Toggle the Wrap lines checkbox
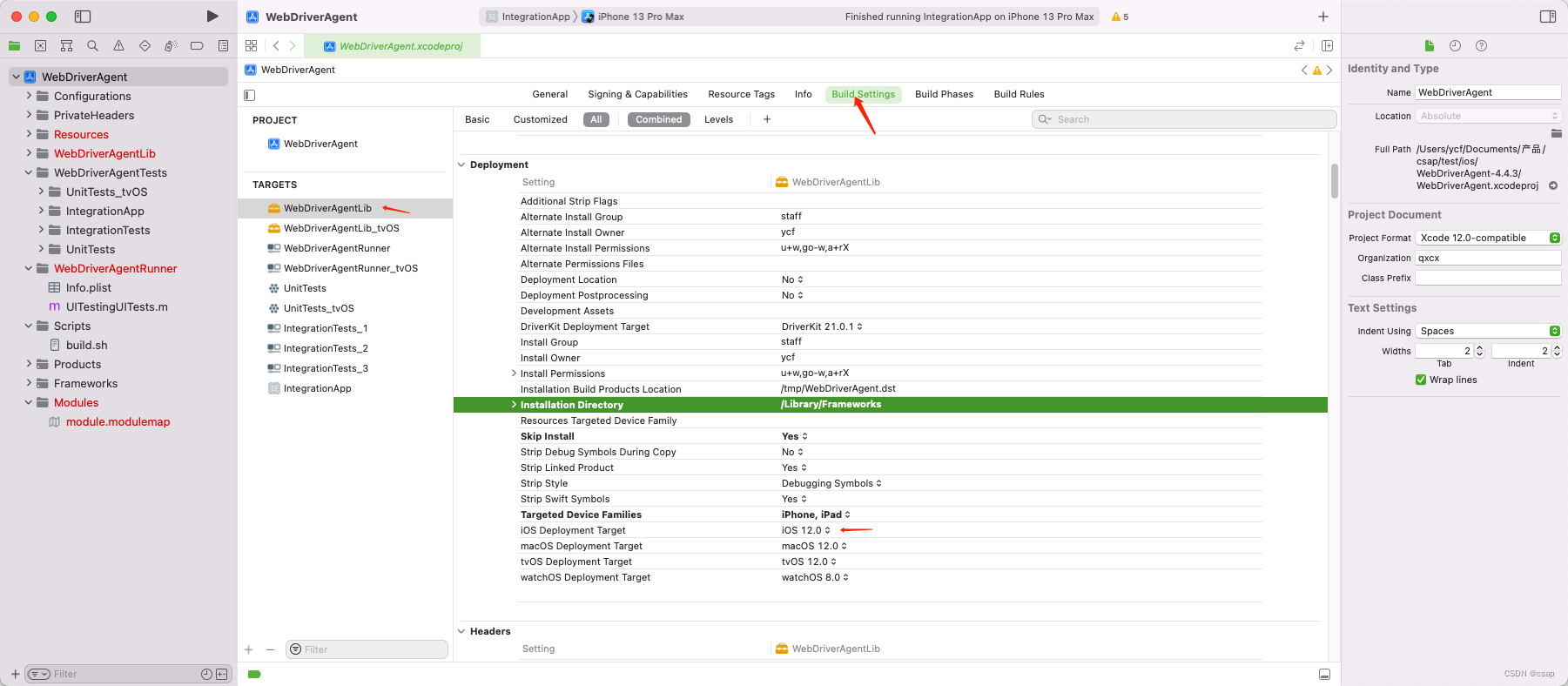This screenshot has height=686, width=1568. tap(1421, 380)
